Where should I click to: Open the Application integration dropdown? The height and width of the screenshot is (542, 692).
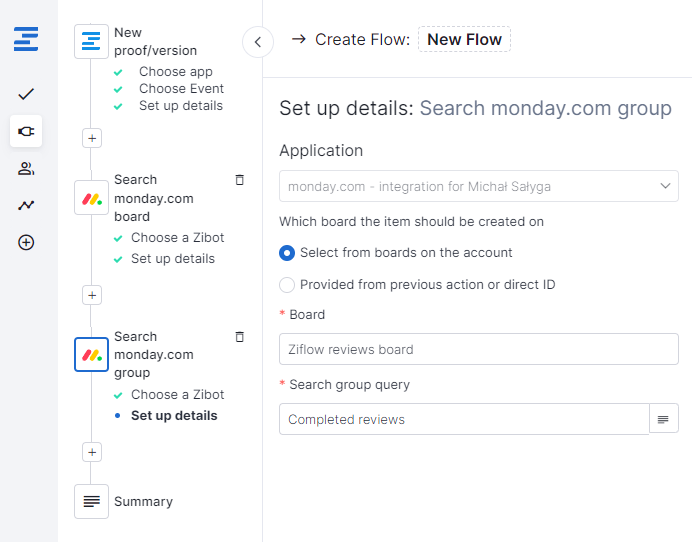478,186
